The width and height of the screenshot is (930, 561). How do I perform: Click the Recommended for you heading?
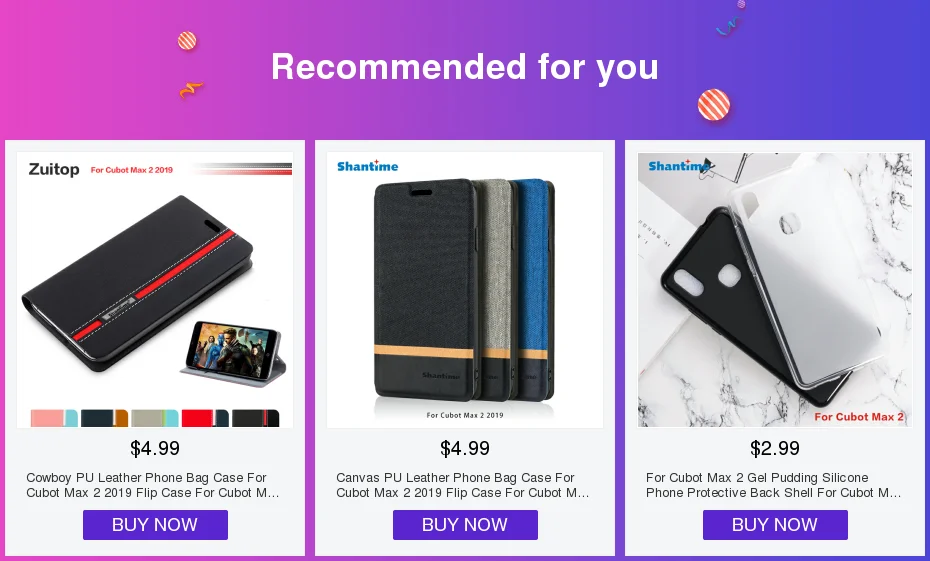coord(465,66)
